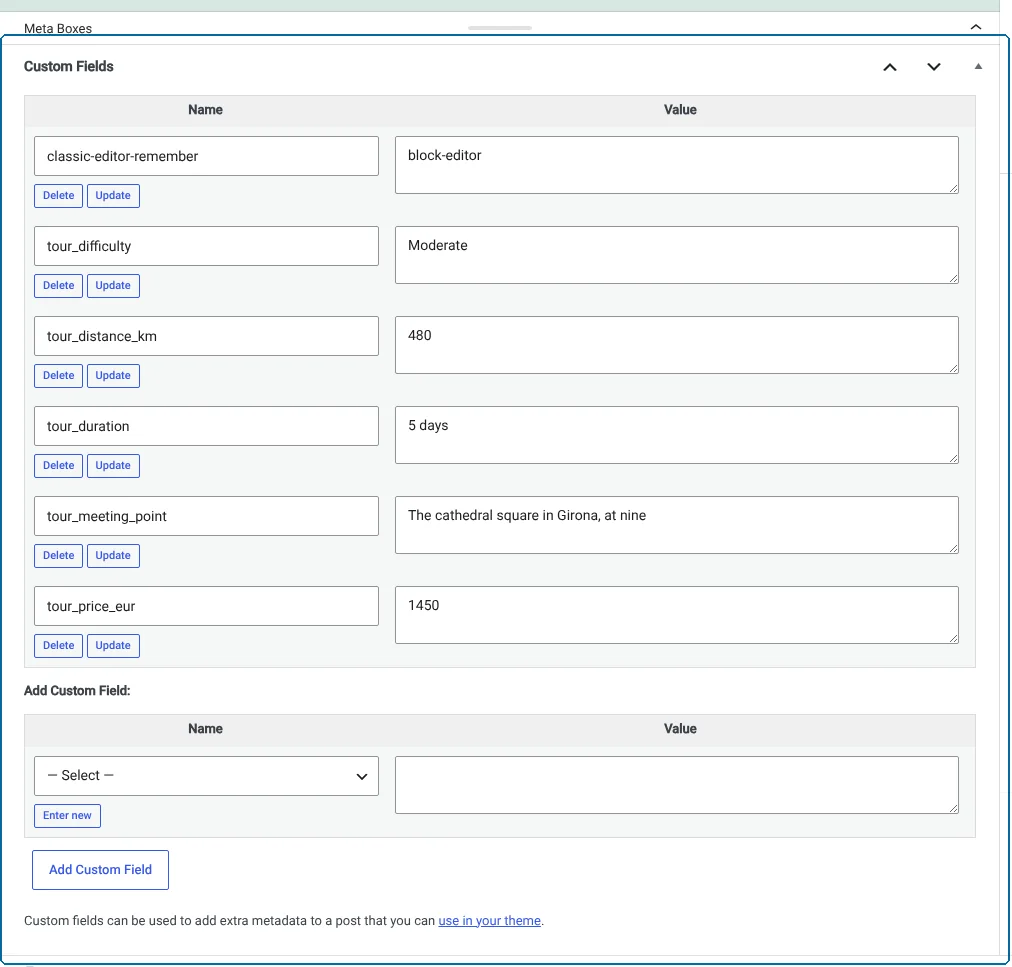Image resolution: width=1012 pixels, height=967 pixels.
Task: Edit the 480 value textarea
Action: point(676,345)
